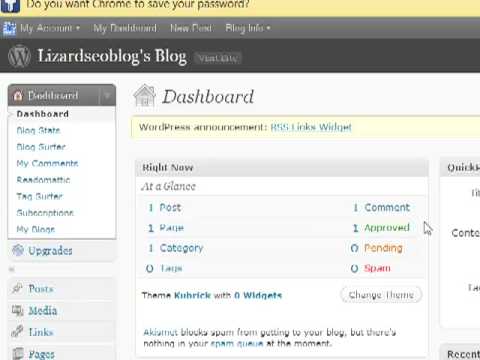Click the Right Now widget header
Viewport: 480px width, 360px height.
pyautogui.click(x=282, y=167)
